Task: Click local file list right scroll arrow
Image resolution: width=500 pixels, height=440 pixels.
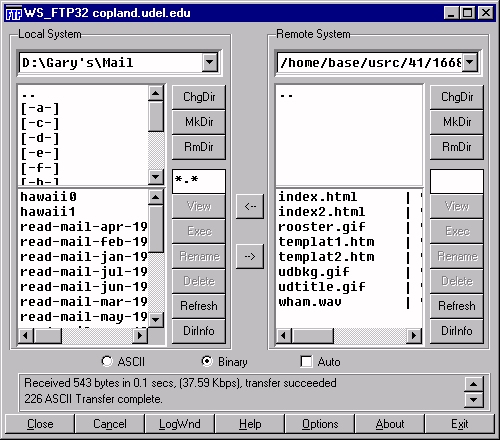Action: pos(140,335)
